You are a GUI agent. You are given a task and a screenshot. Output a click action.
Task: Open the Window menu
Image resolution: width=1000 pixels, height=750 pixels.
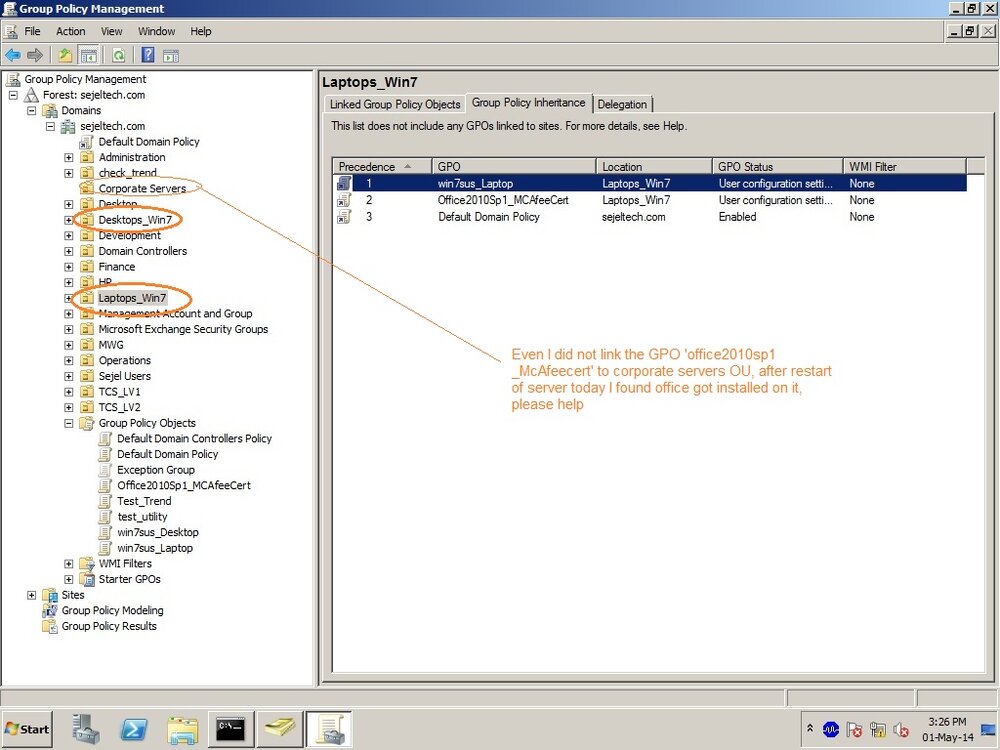click(x=156, y=31)
